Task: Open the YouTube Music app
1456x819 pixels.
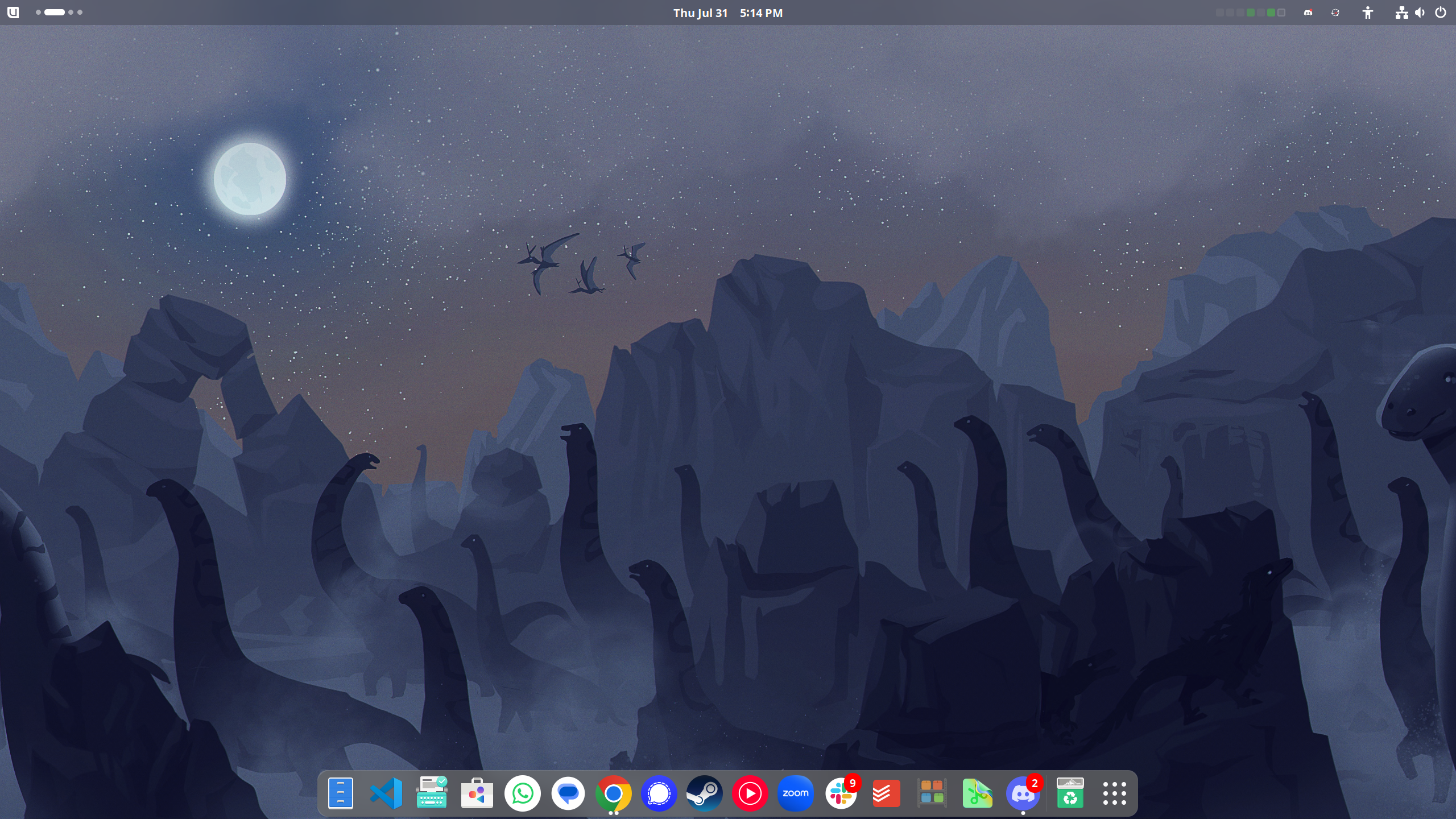Action: pos(750,793)
